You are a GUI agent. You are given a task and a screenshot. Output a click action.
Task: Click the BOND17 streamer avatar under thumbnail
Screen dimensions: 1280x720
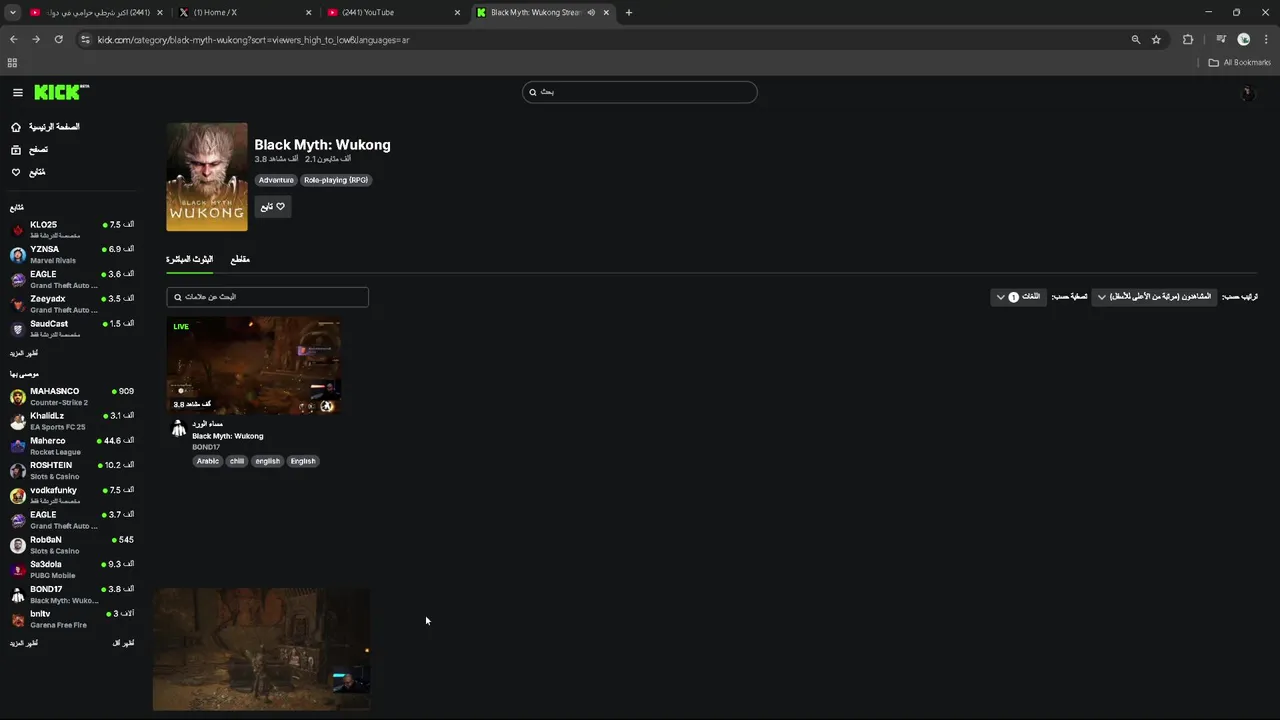(179, 429)
